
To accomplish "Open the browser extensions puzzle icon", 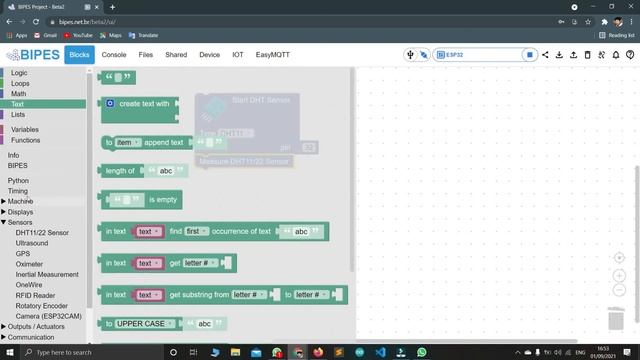I will 604,22.
